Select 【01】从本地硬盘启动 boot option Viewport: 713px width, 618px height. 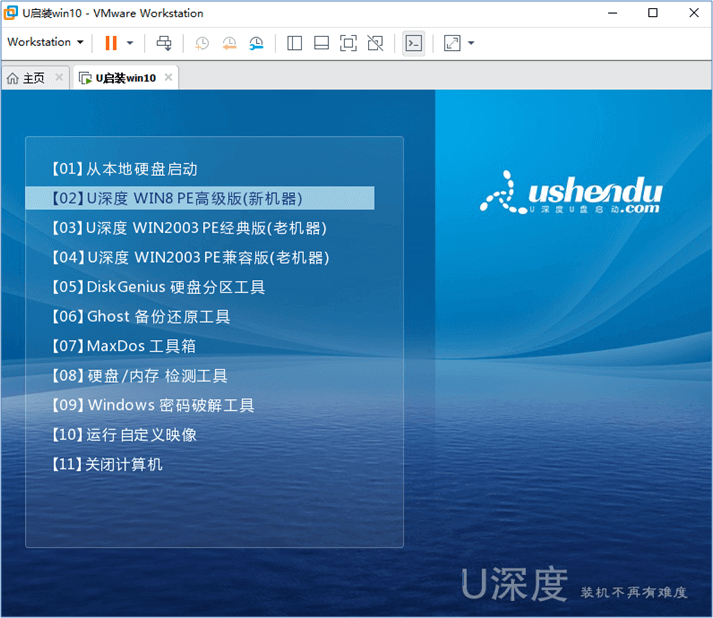click(x=124, y=169)
